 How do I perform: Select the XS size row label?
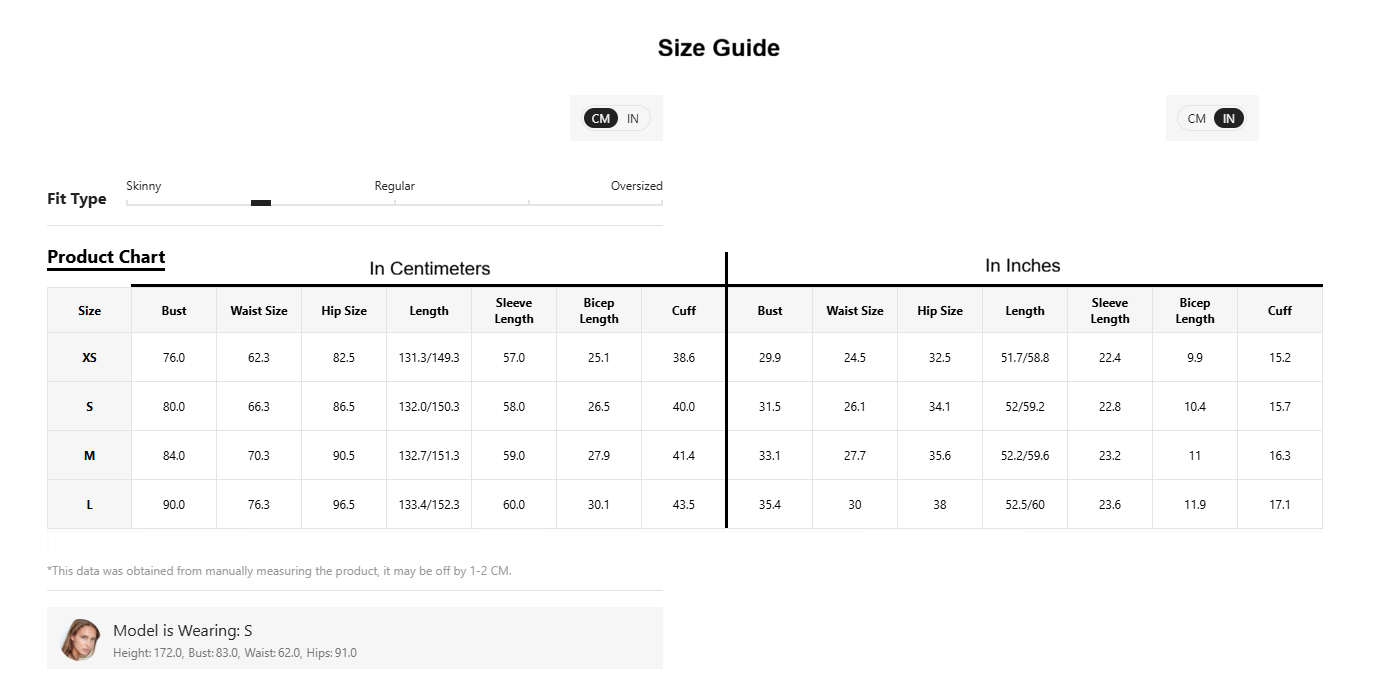tap(89, 358)
